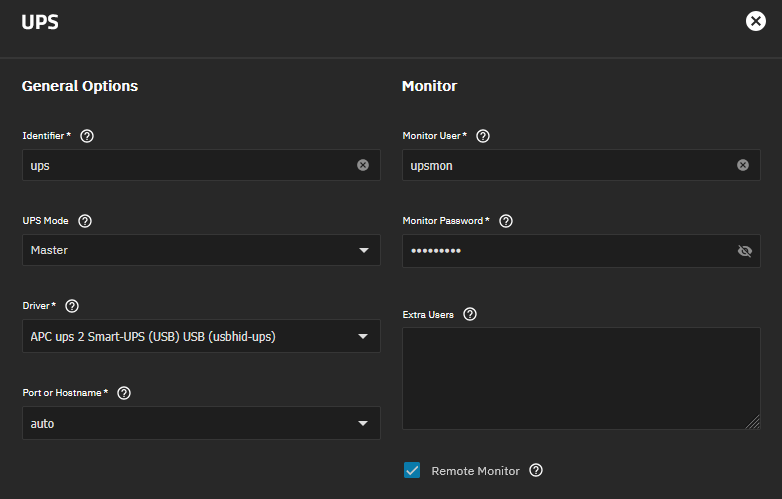Uncheck the Remote Monitor checkbox

412,470
